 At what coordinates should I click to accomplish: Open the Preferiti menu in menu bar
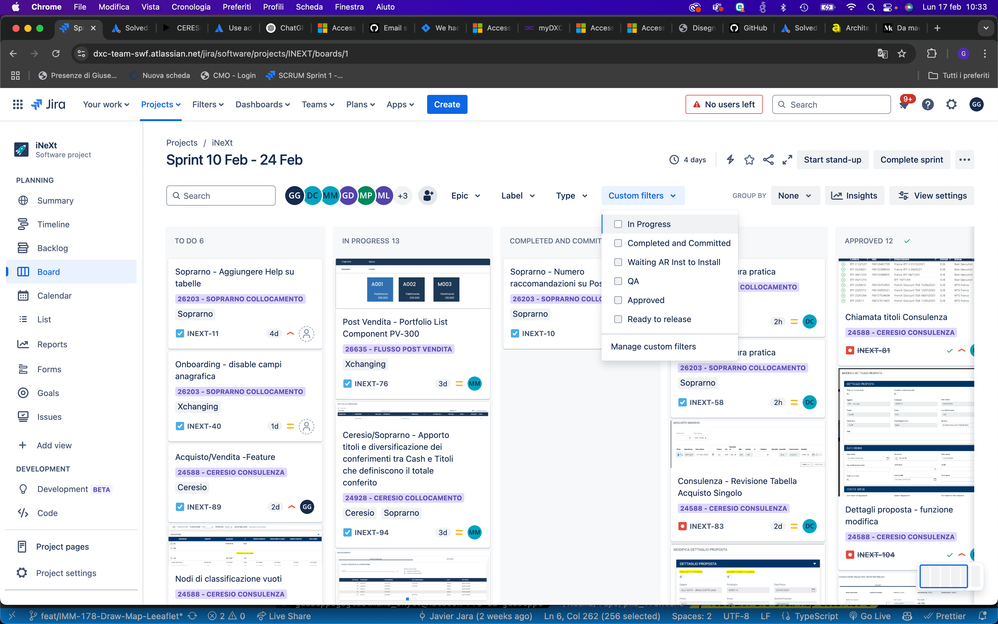coord(237,7)
